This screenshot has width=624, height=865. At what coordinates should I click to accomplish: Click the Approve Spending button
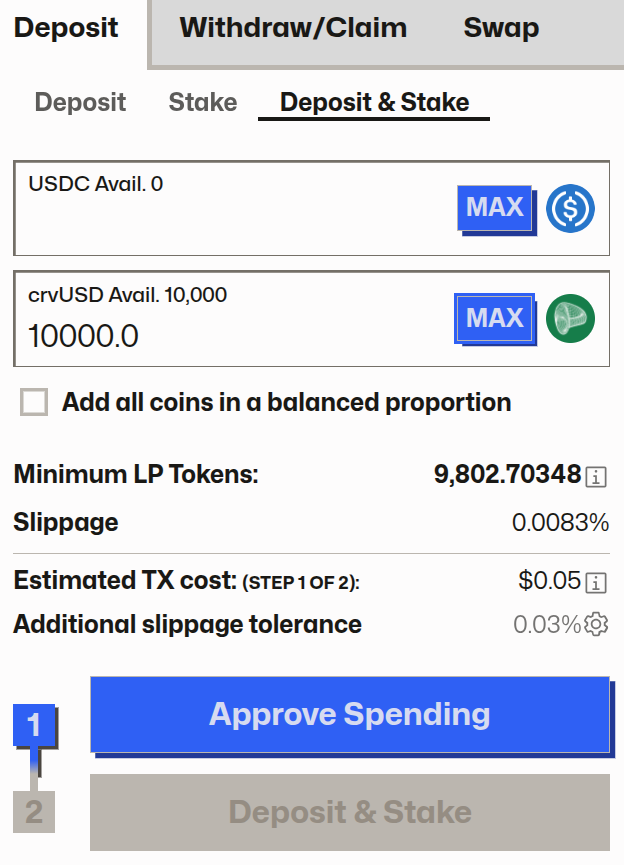click(349, 715)
